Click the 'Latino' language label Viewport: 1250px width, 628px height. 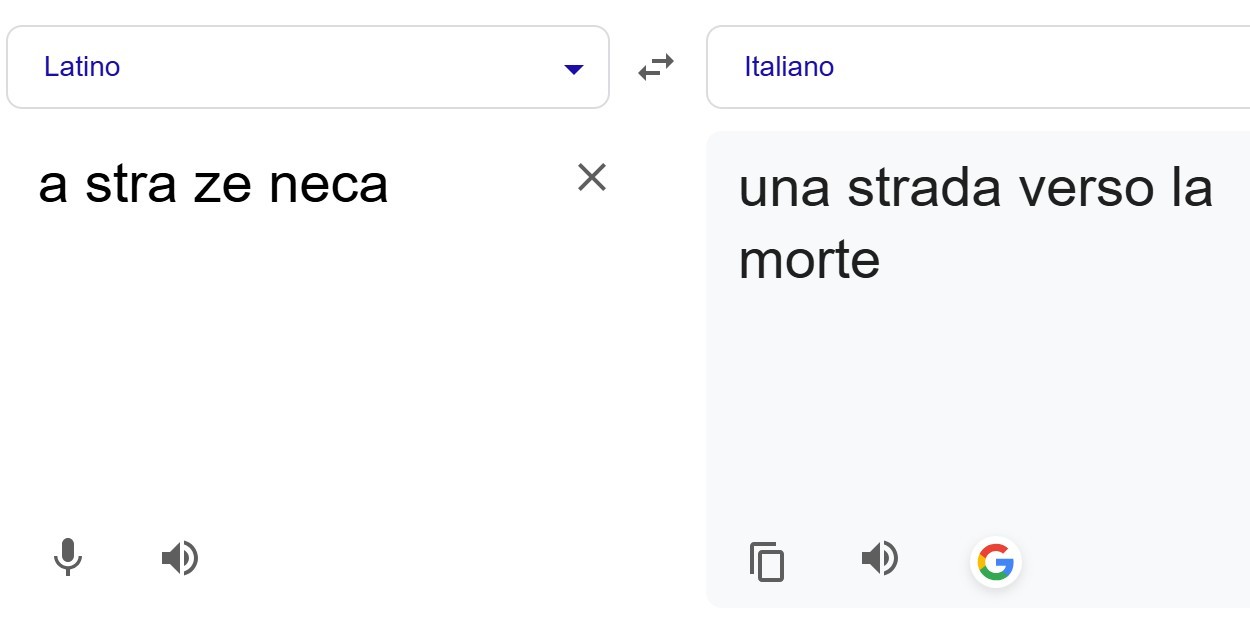coord(82,67)
